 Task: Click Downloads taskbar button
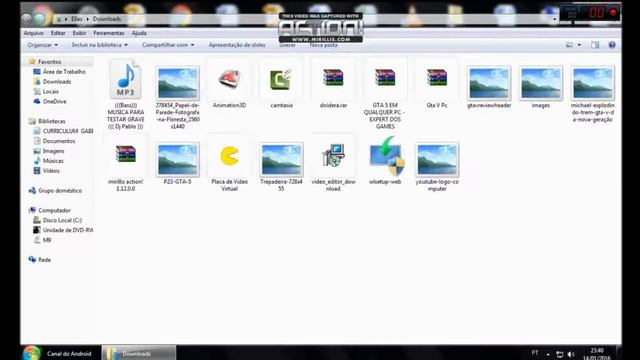[x=139, y=353]
